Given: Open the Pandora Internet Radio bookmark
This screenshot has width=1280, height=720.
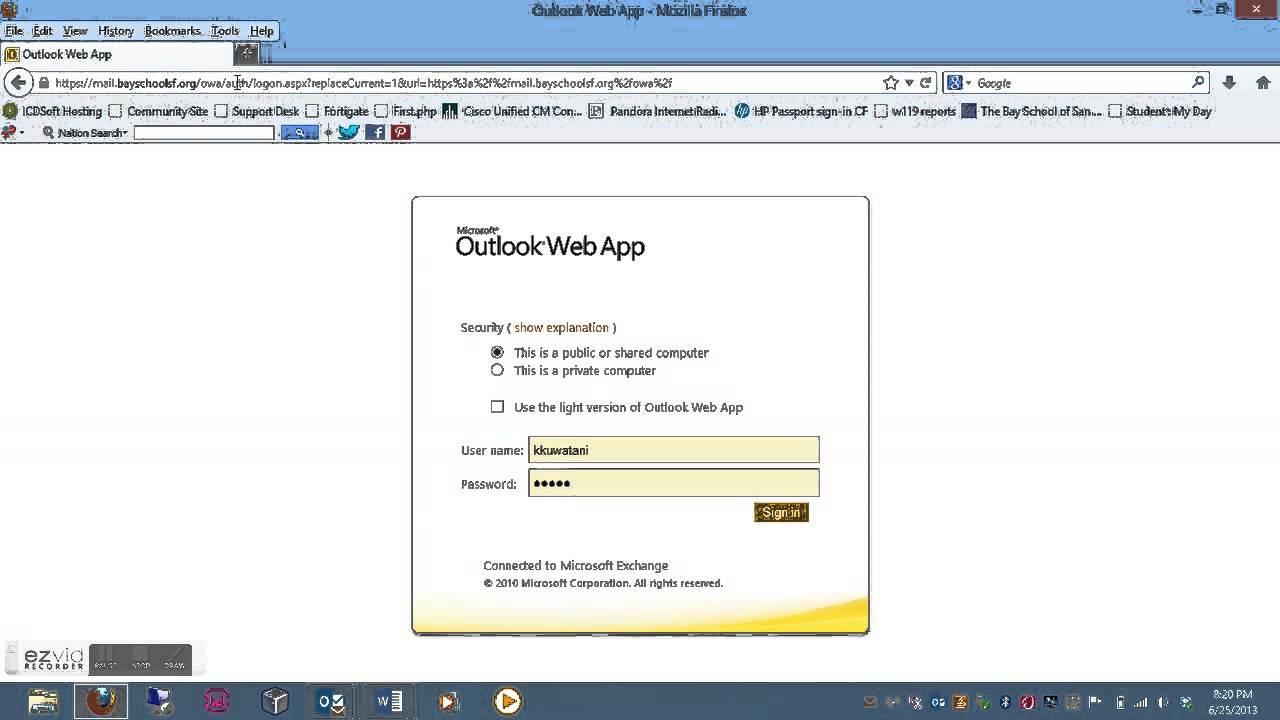Looking at the screenshot, I should [658, 111].
